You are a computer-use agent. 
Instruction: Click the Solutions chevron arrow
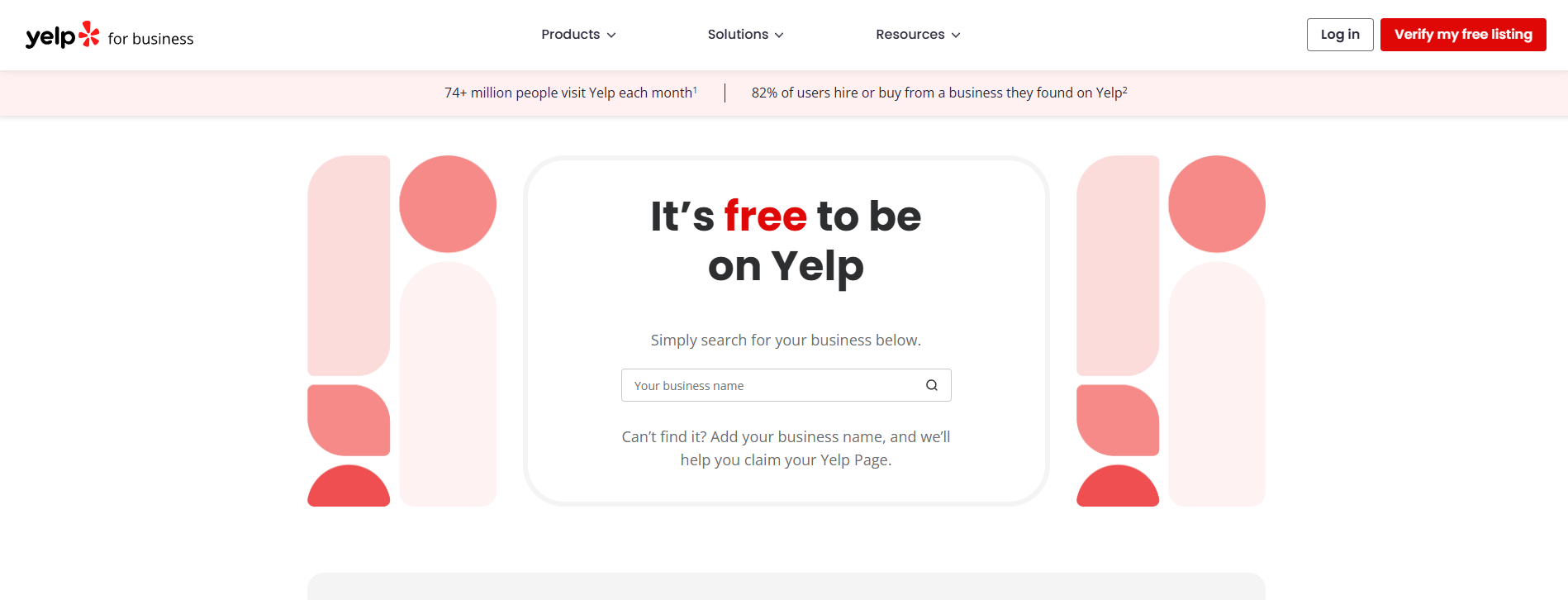780,35
